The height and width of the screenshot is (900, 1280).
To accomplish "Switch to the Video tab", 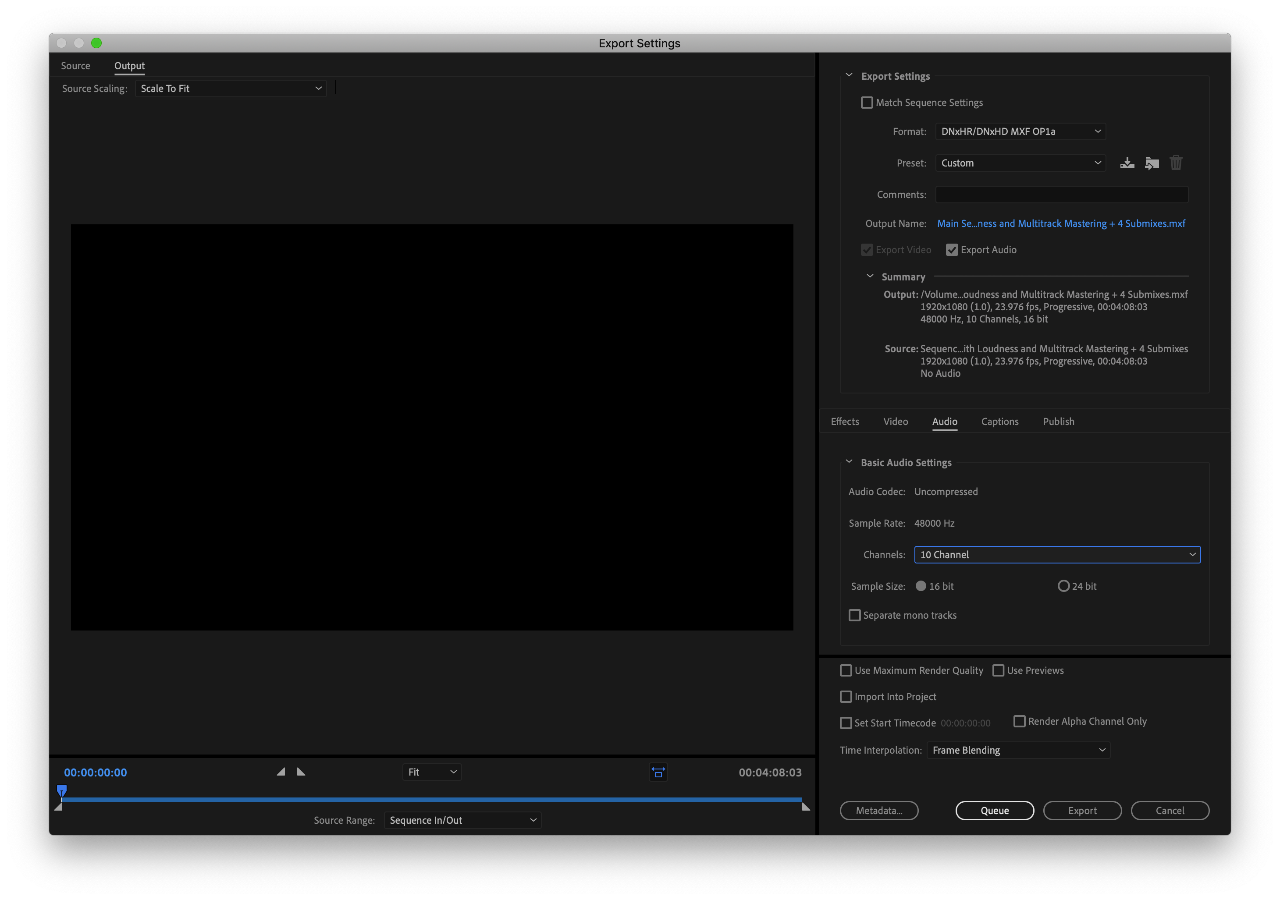I will [896, 422].
